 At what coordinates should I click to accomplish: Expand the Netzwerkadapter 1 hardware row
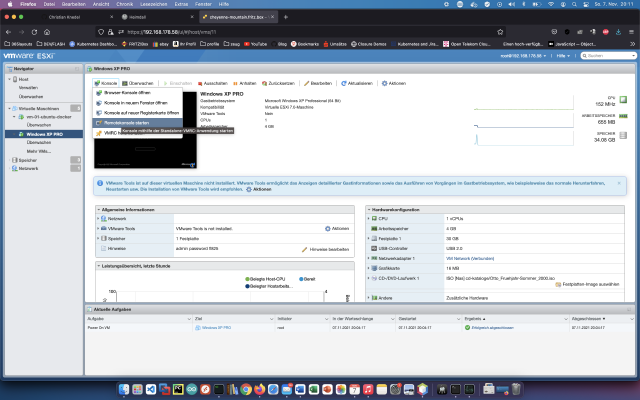[369, 258]
